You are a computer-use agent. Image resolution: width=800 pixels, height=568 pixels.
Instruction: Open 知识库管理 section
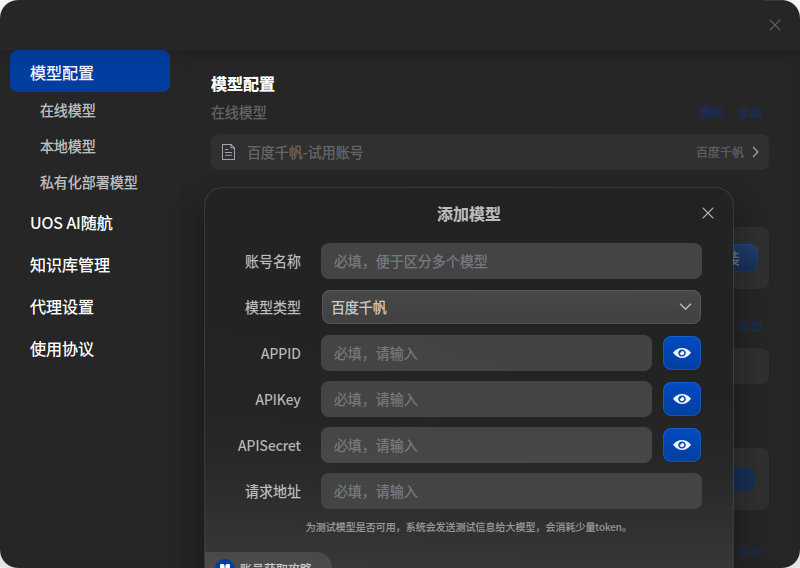pos(70,265)
